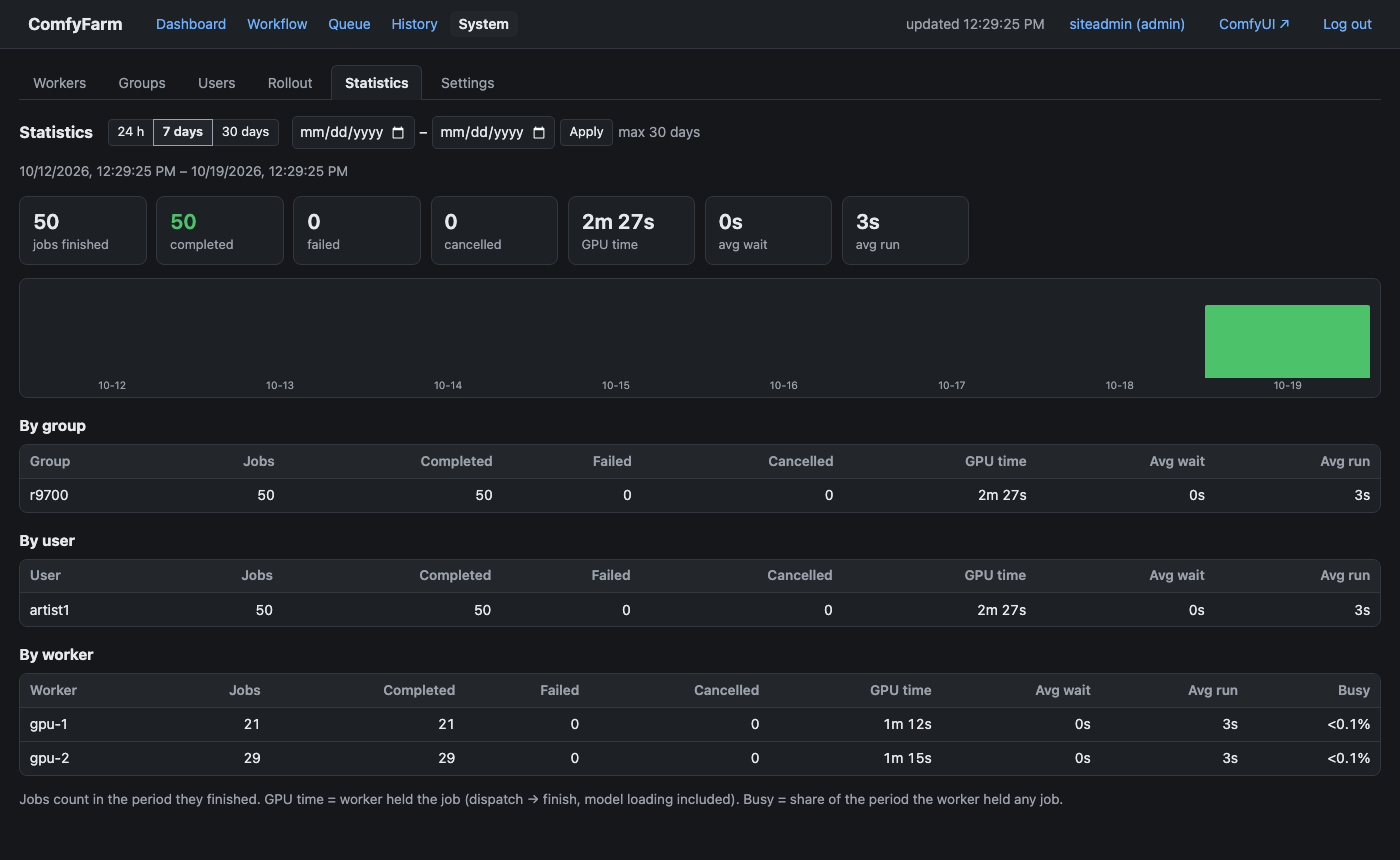
Task: Open the Settings tab
Action: pos(468,83)
